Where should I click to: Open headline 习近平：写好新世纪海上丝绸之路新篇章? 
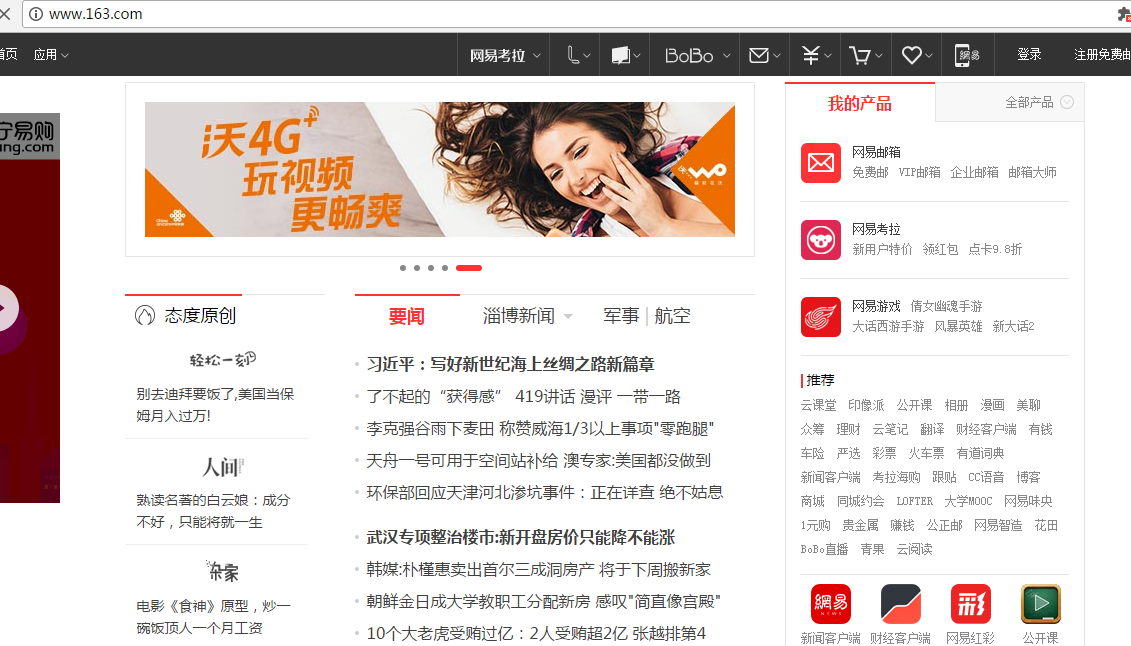point(510,365)
